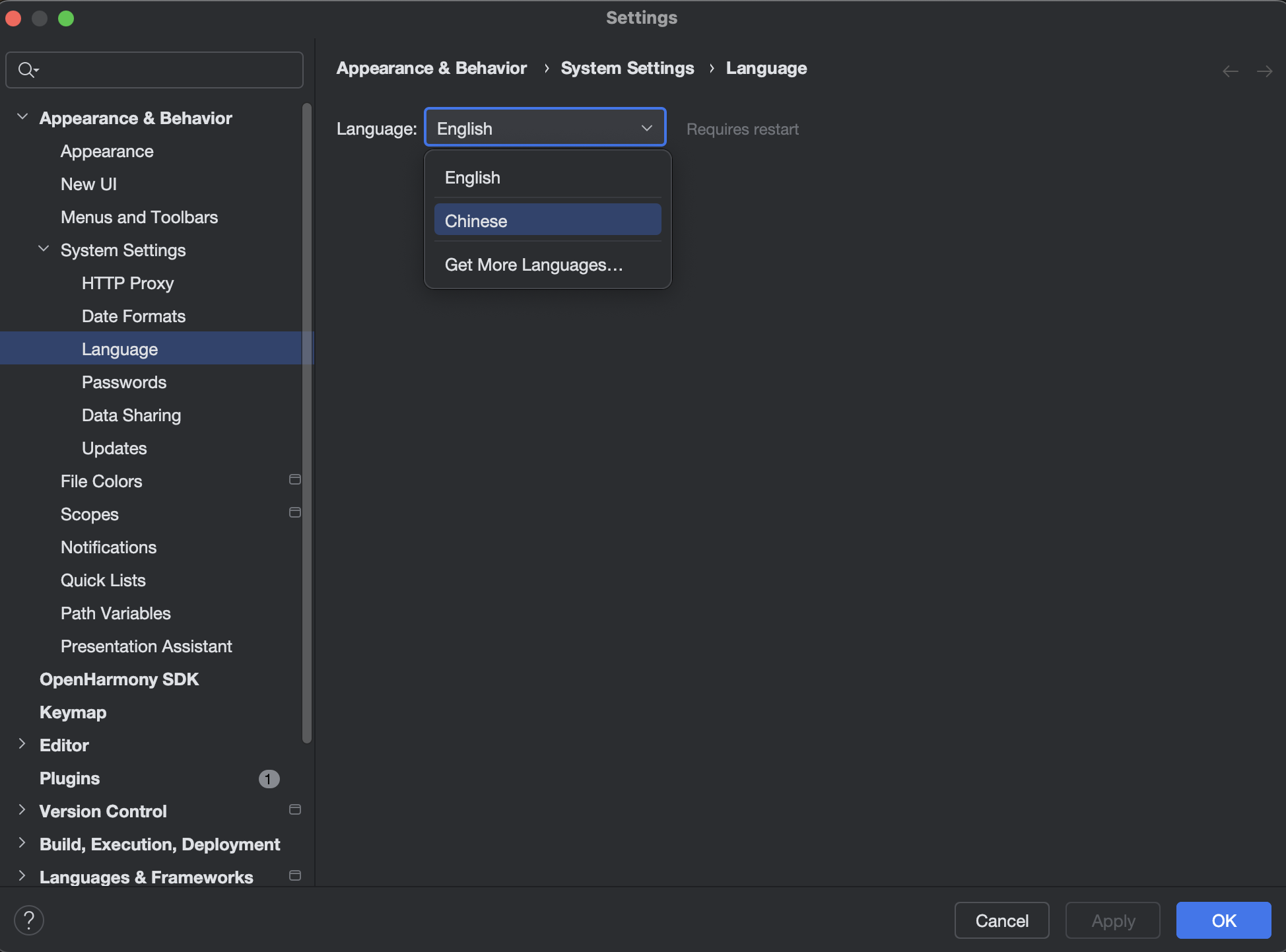Click the forward navigation arrow icon
Image resolution: width=1286 pixels, height=952 pixels.
point(1264,71)
